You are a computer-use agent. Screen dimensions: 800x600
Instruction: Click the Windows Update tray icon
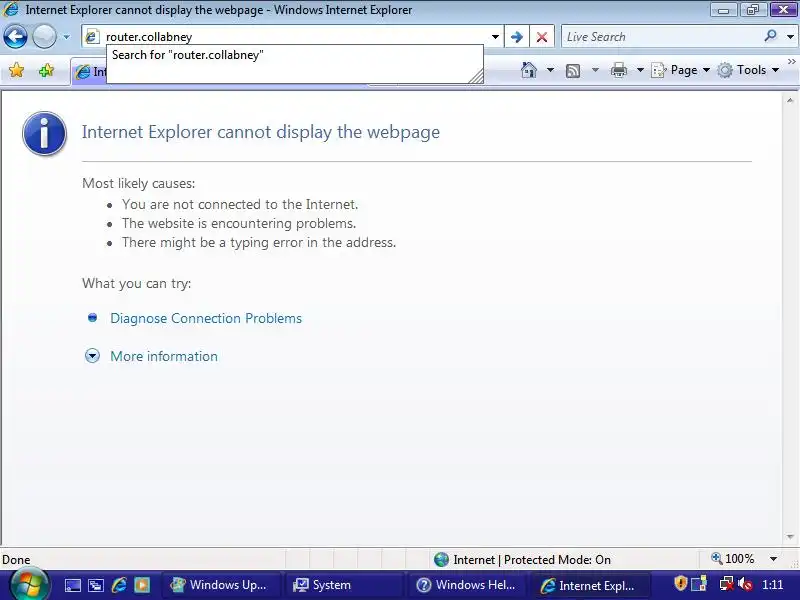[x=699, y=583]
